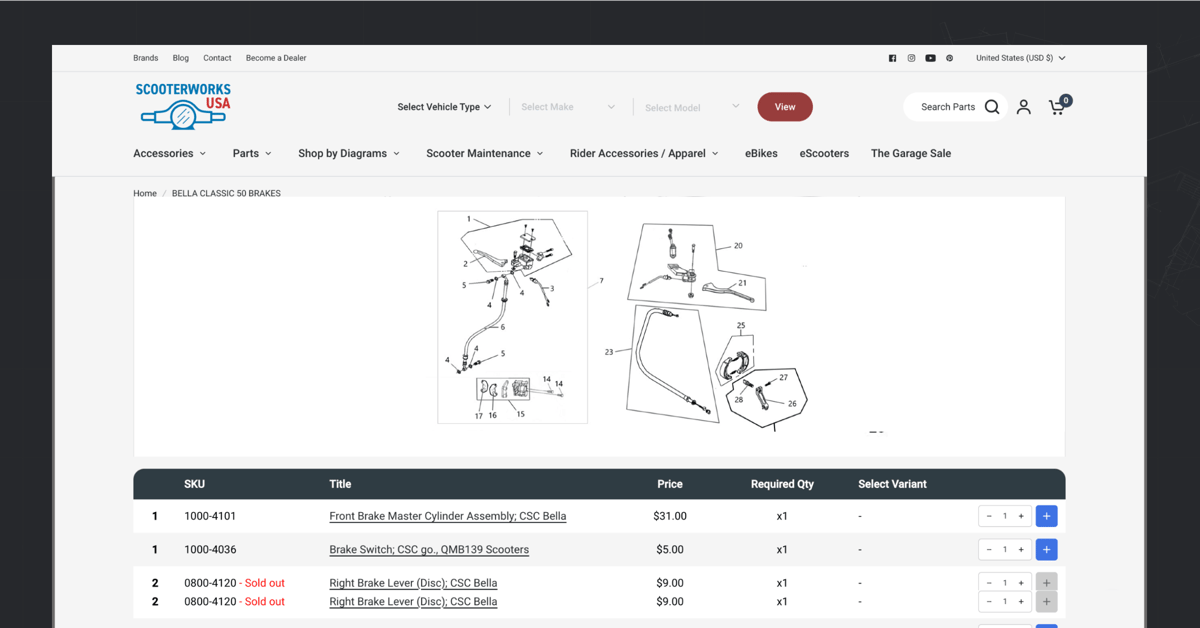Click BELLA CLASSIC 50 BRAKES breadcrumb text

(x=226, y=193)
